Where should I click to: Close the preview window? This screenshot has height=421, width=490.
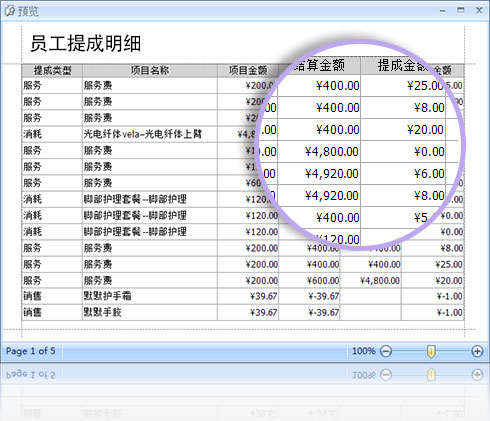point(479,10)
